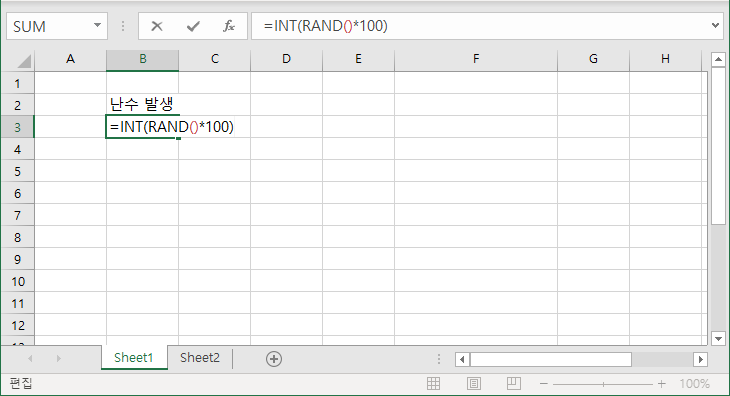Screen dimensions: 730x396
Task: Add a new sheet with plus icon
Action: coord(274,359)
